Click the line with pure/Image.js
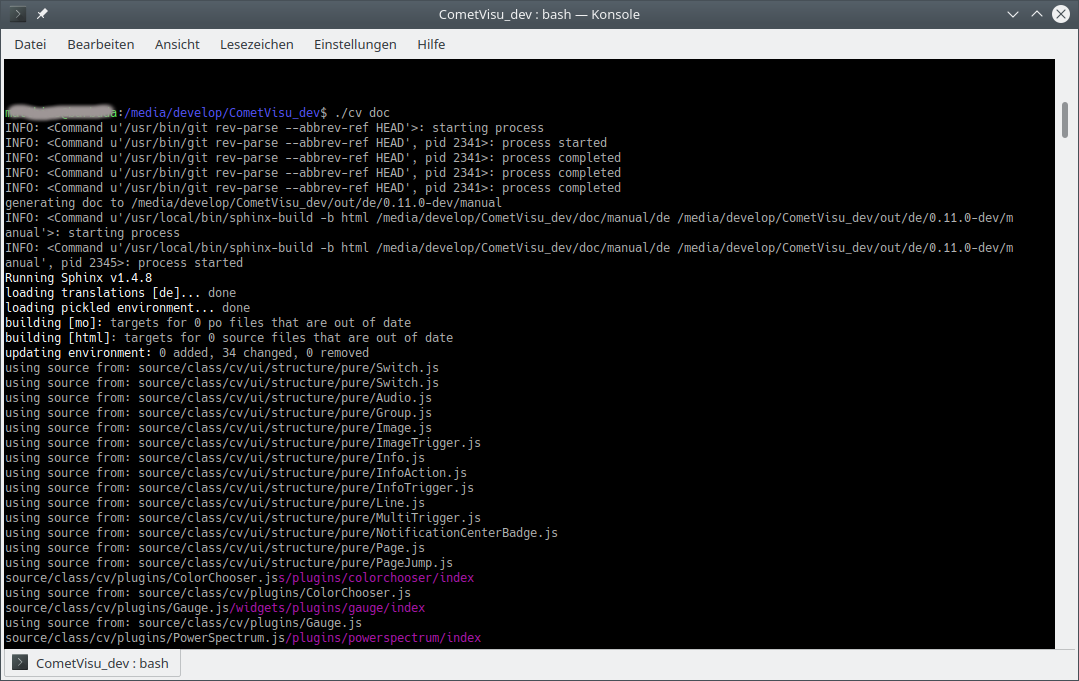The width and height of the screenshot is (1079, 681). click(218, 428)
